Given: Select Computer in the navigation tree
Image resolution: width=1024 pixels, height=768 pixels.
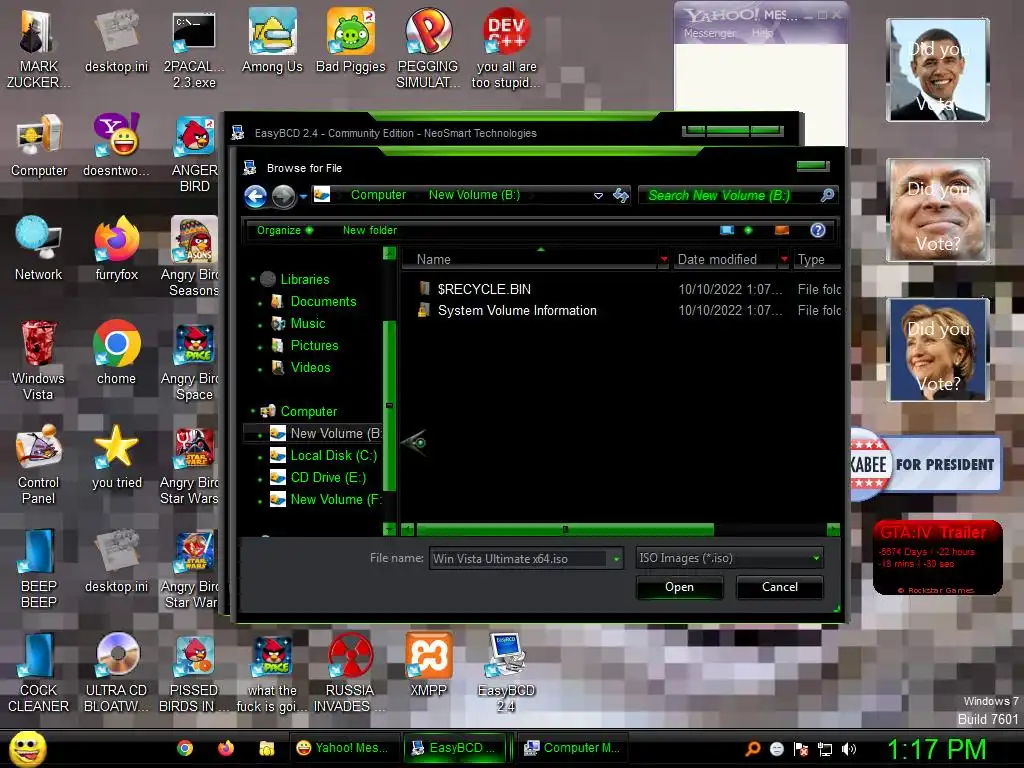Looking at the screenshot, I should (308, 411).
